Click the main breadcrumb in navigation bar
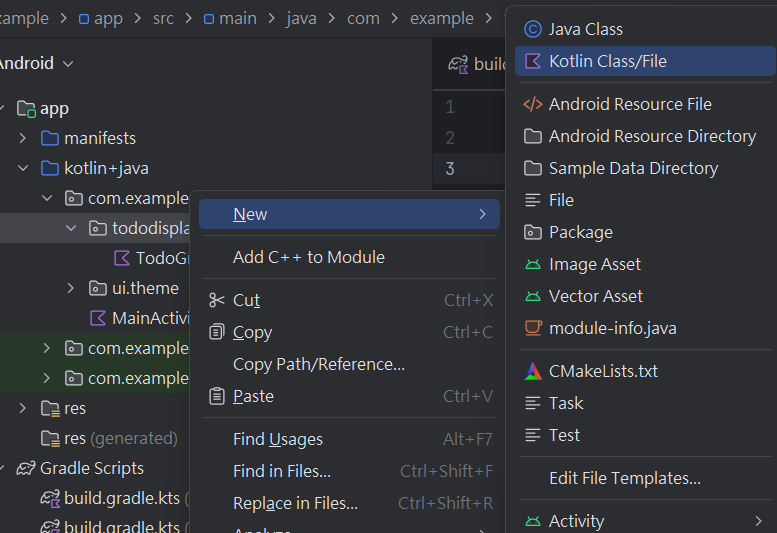The height and width of the screenshot is (533, 777). pos(238,18)
